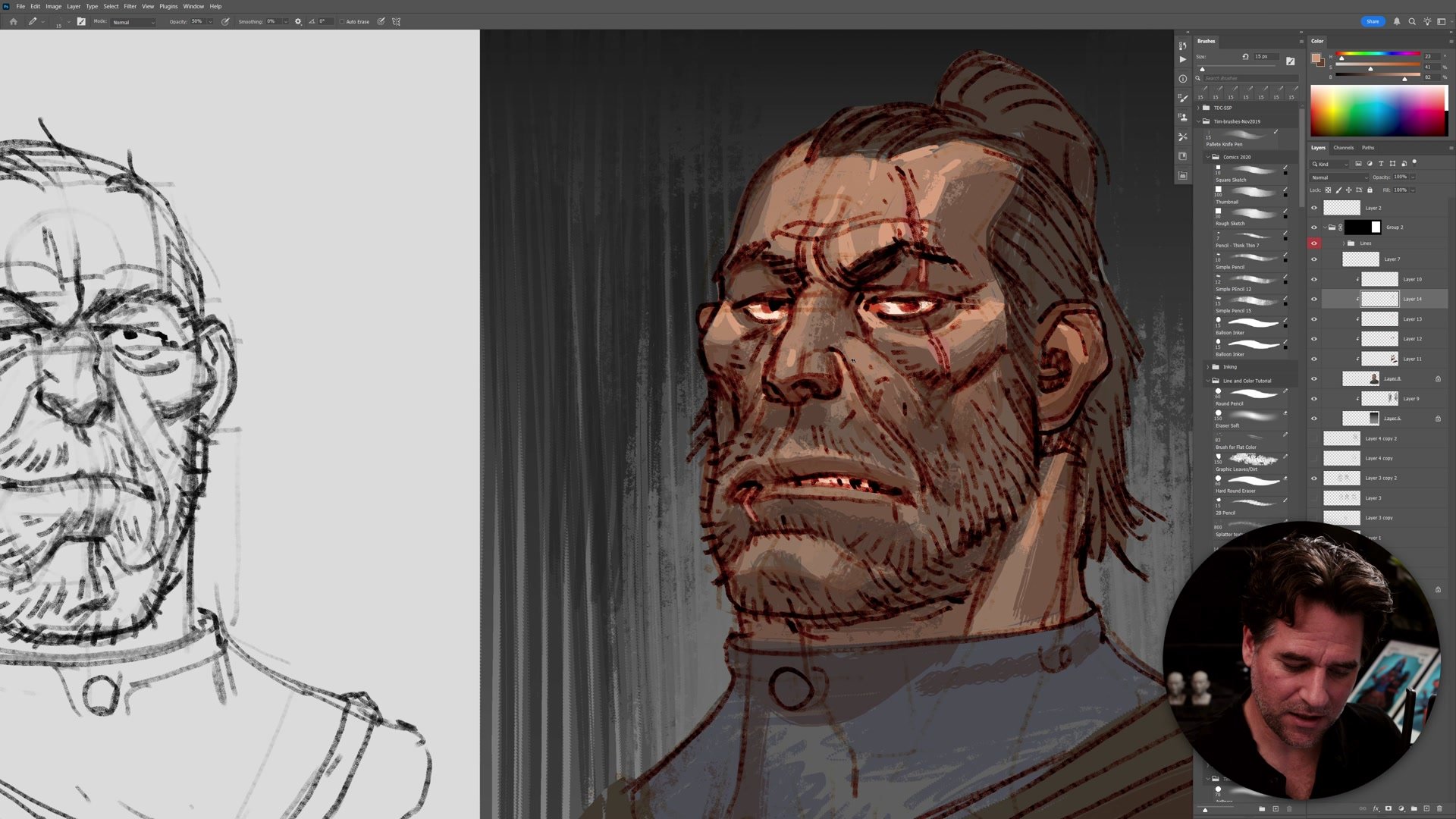
Task: Enable the Auto Erase checkbox
Action: pos(342,22)
